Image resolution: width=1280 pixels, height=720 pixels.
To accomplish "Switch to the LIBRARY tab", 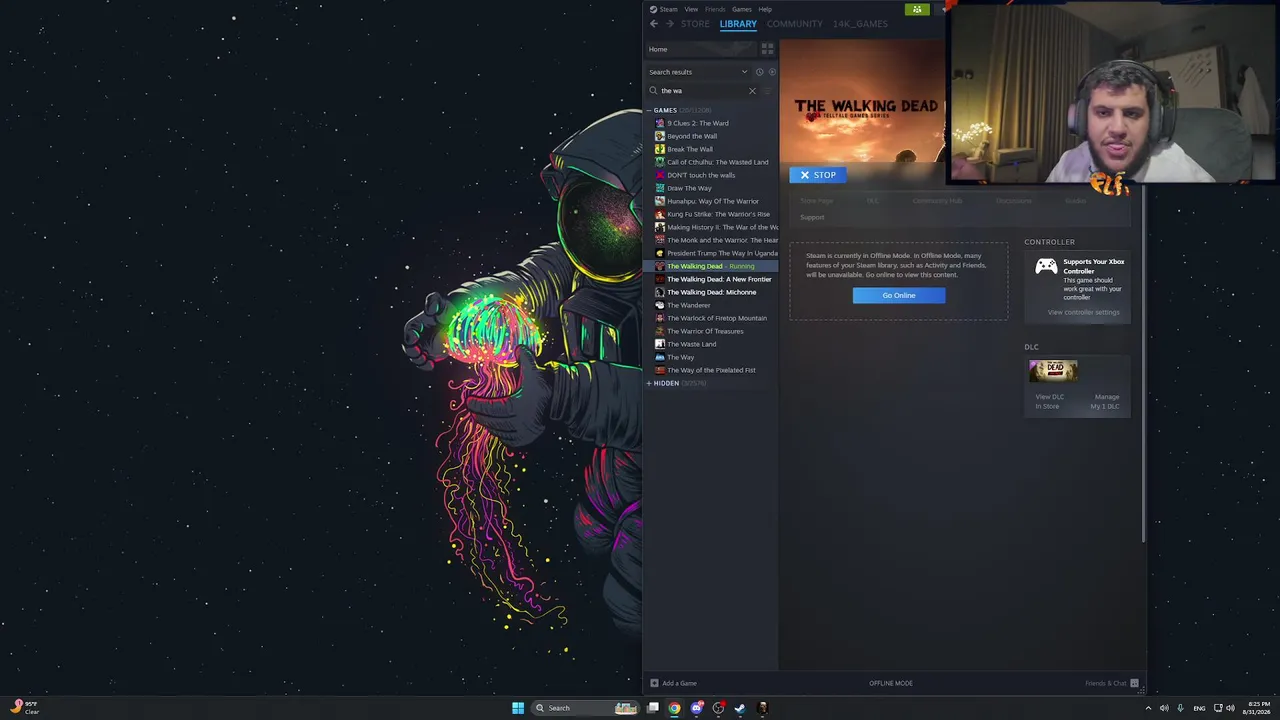I will click(x=738, y=24).
